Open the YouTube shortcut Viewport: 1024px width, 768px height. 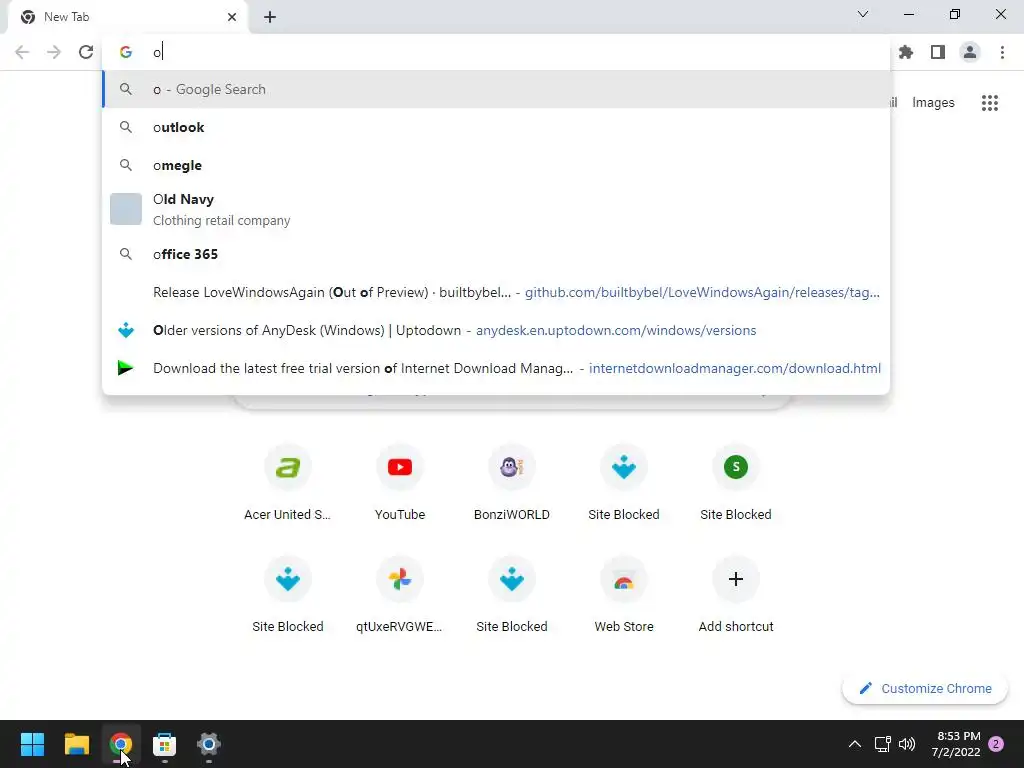coord(400,483)
